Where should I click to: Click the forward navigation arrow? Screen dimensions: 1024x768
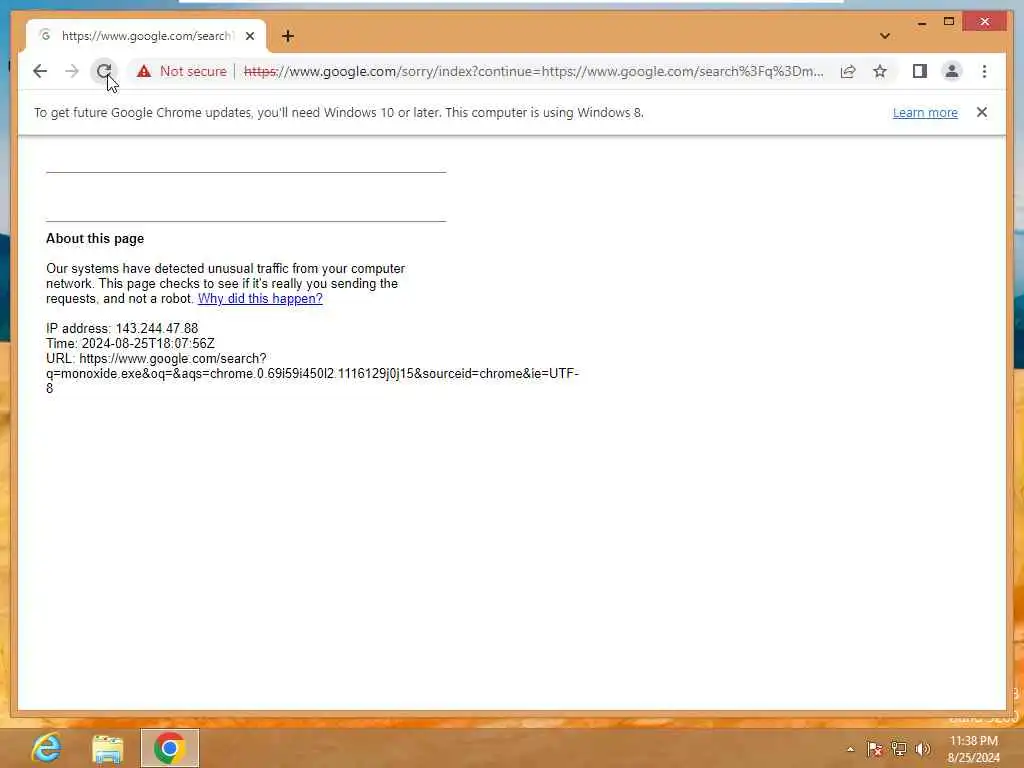72,71
